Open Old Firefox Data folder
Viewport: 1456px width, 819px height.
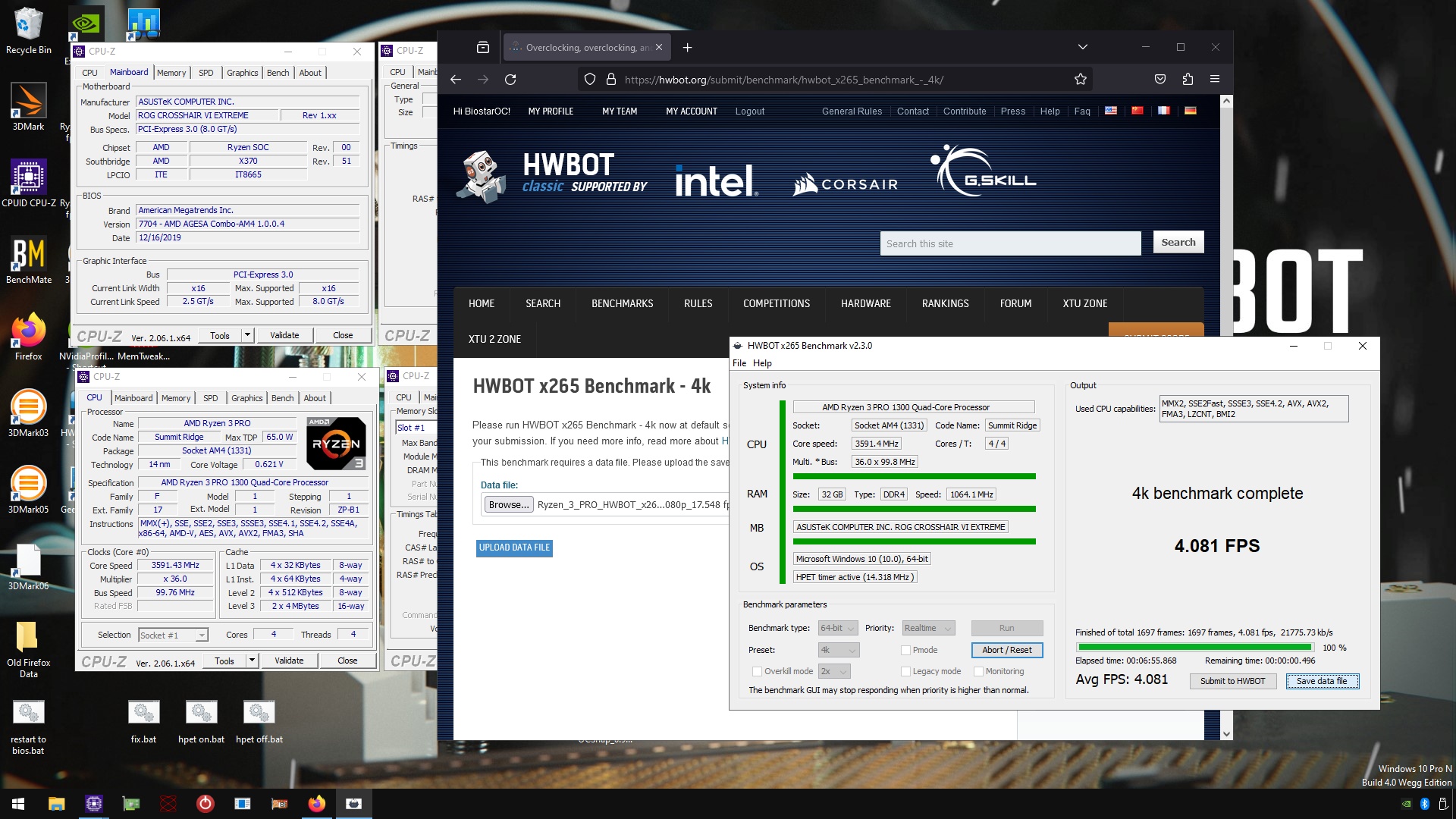28,648
